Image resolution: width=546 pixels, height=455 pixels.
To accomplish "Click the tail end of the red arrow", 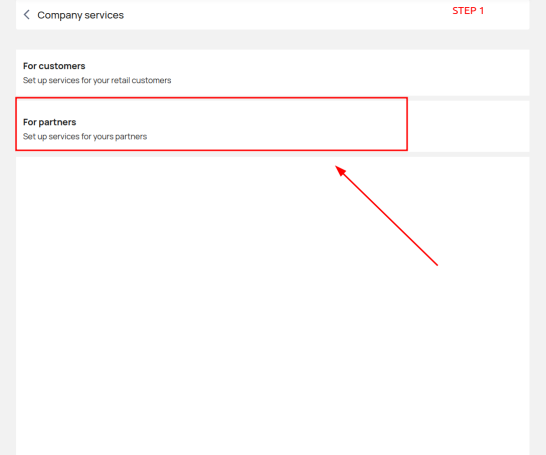I will click(x=436, y=265).
